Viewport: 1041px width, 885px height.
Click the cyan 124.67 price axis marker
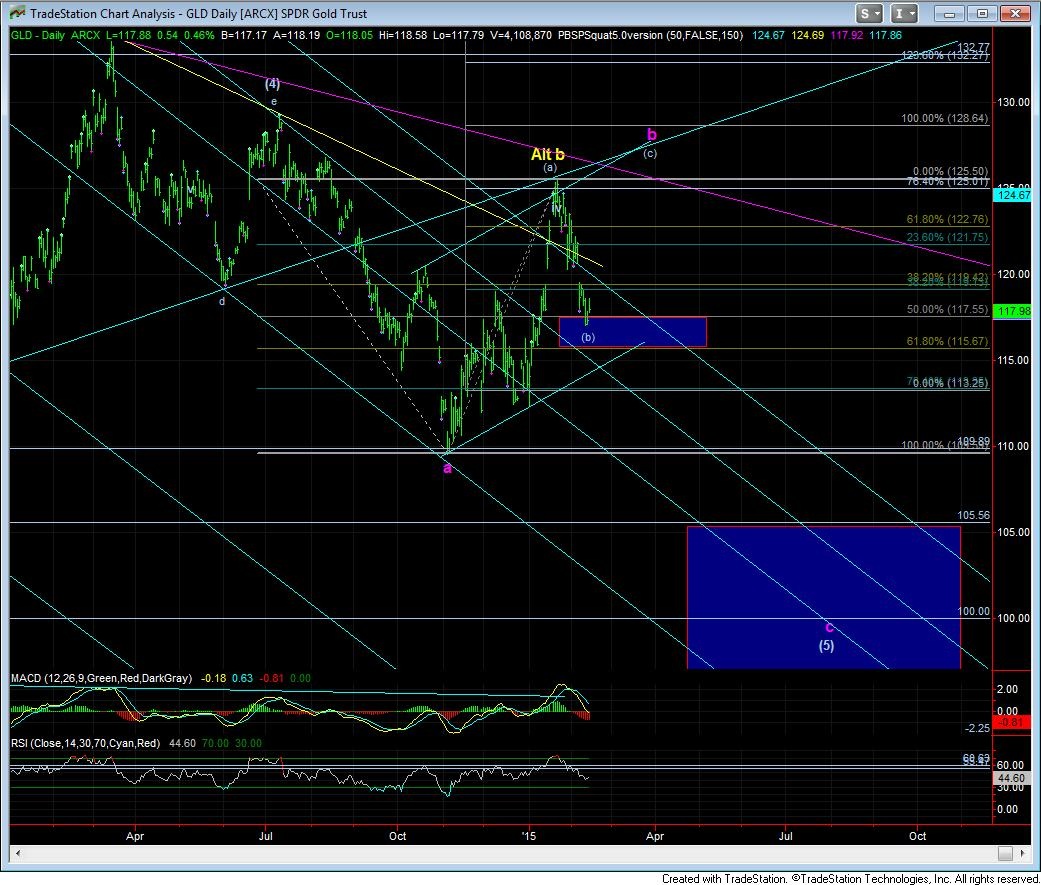coord(1012,195)
